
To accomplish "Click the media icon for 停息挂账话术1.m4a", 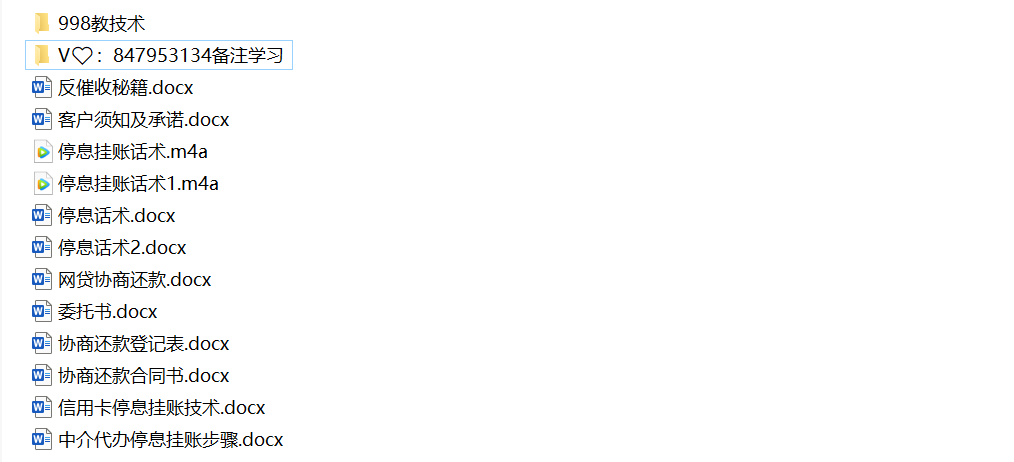I will coord(42,184).
